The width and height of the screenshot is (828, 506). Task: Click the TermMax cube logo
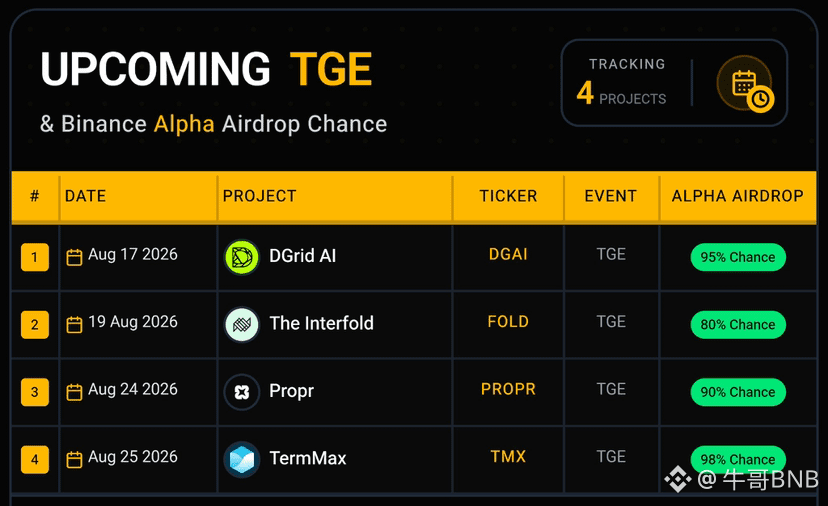242,459
